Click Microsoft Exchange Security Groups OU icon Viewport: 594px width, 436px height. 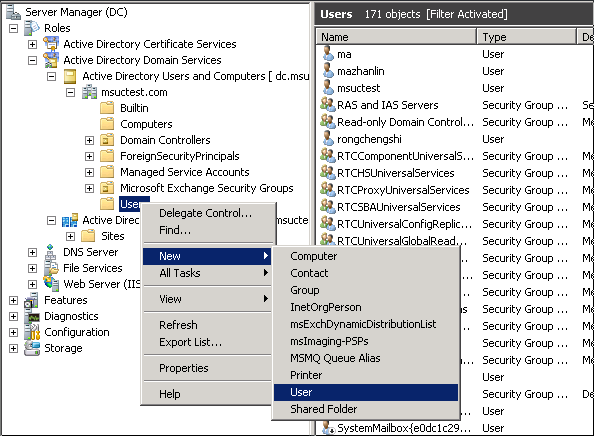[107, 188]
